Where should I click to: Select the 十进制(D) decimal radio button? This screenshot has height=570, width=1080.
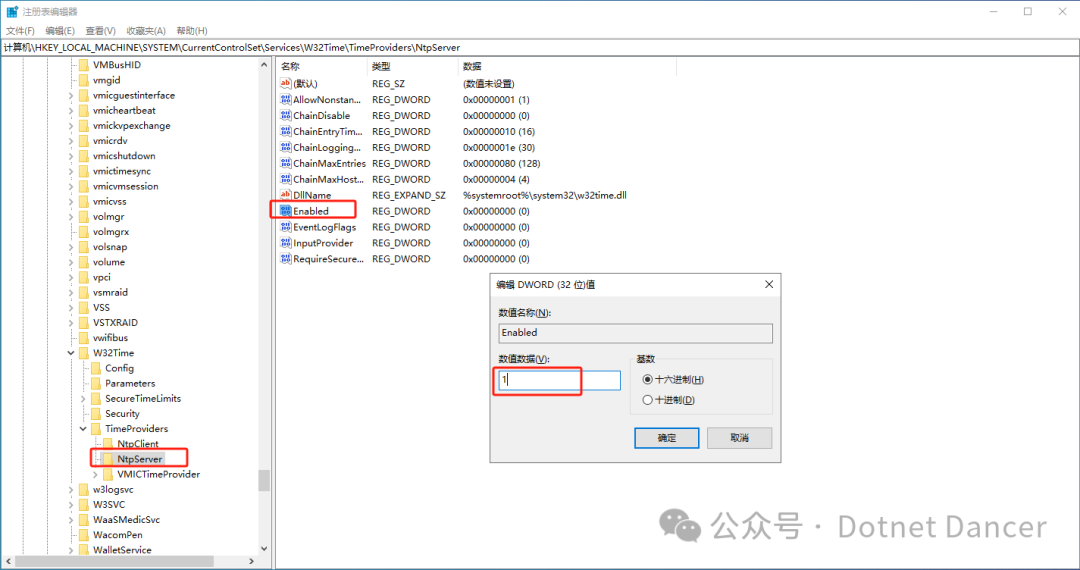point(647,399)
